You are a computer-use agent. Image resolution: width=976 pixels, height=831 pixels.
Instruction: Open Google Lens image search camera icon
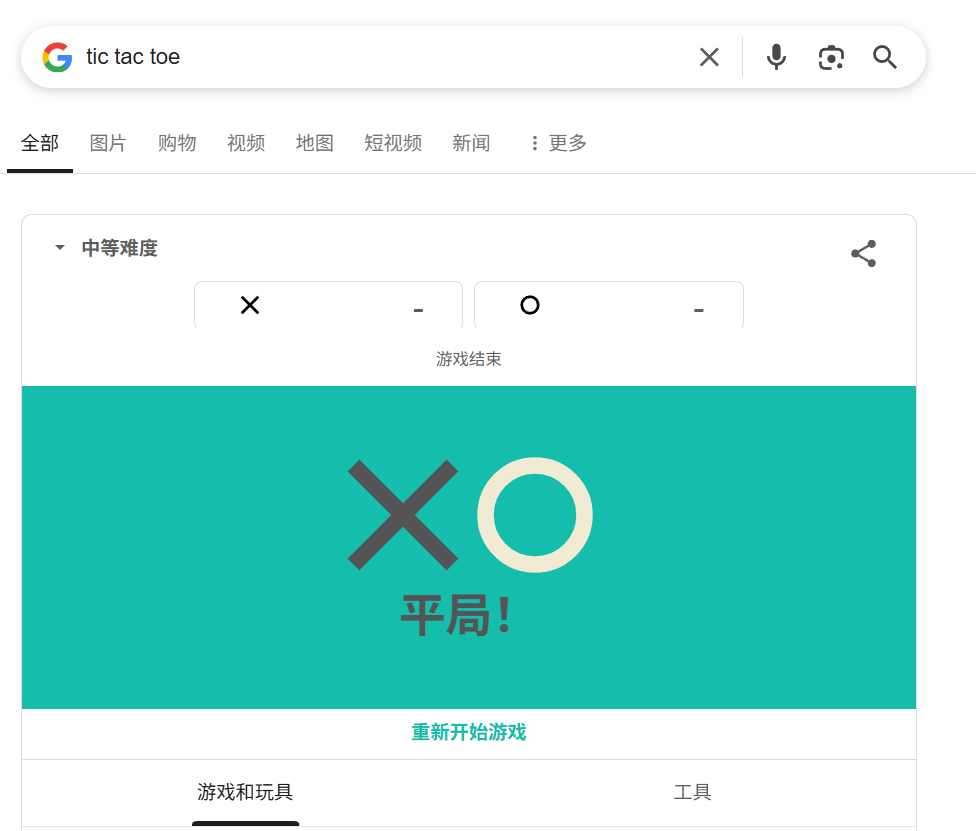click(831, 57)
